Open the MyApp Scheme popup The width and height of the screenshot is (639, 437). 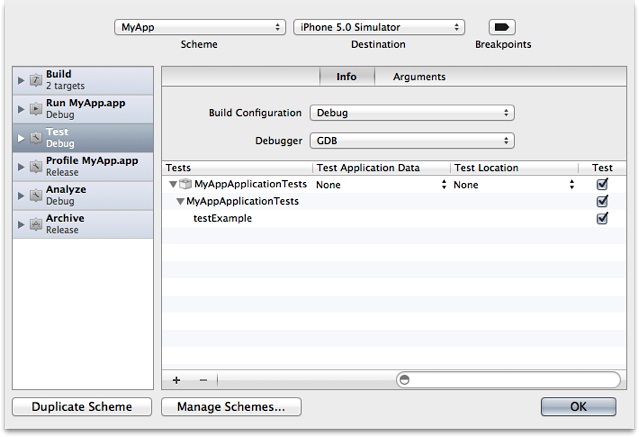(200, 27)
